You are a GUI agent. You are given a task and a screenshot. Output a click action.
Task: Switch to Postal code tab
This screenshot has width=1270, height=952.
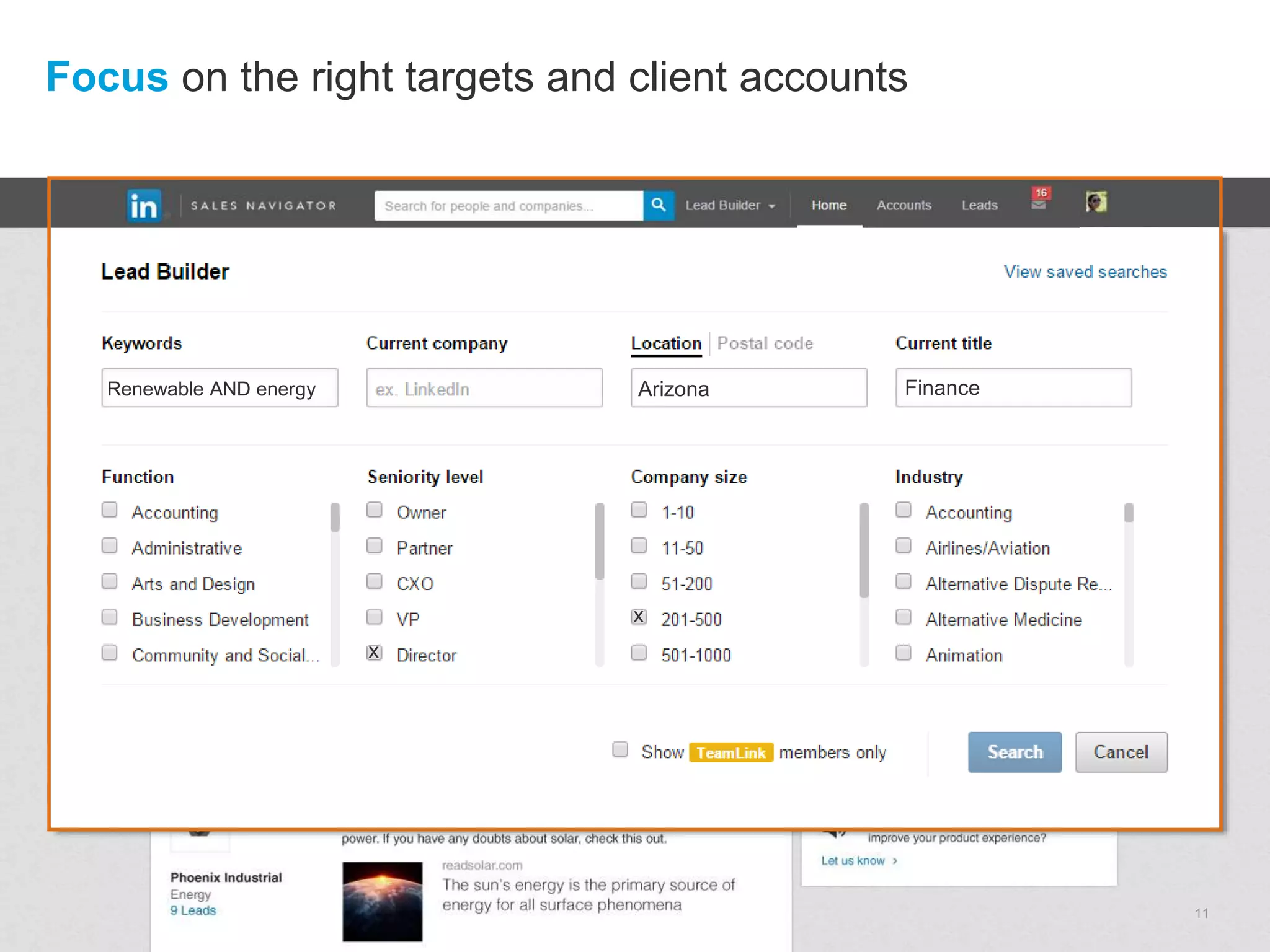(765, 343)
